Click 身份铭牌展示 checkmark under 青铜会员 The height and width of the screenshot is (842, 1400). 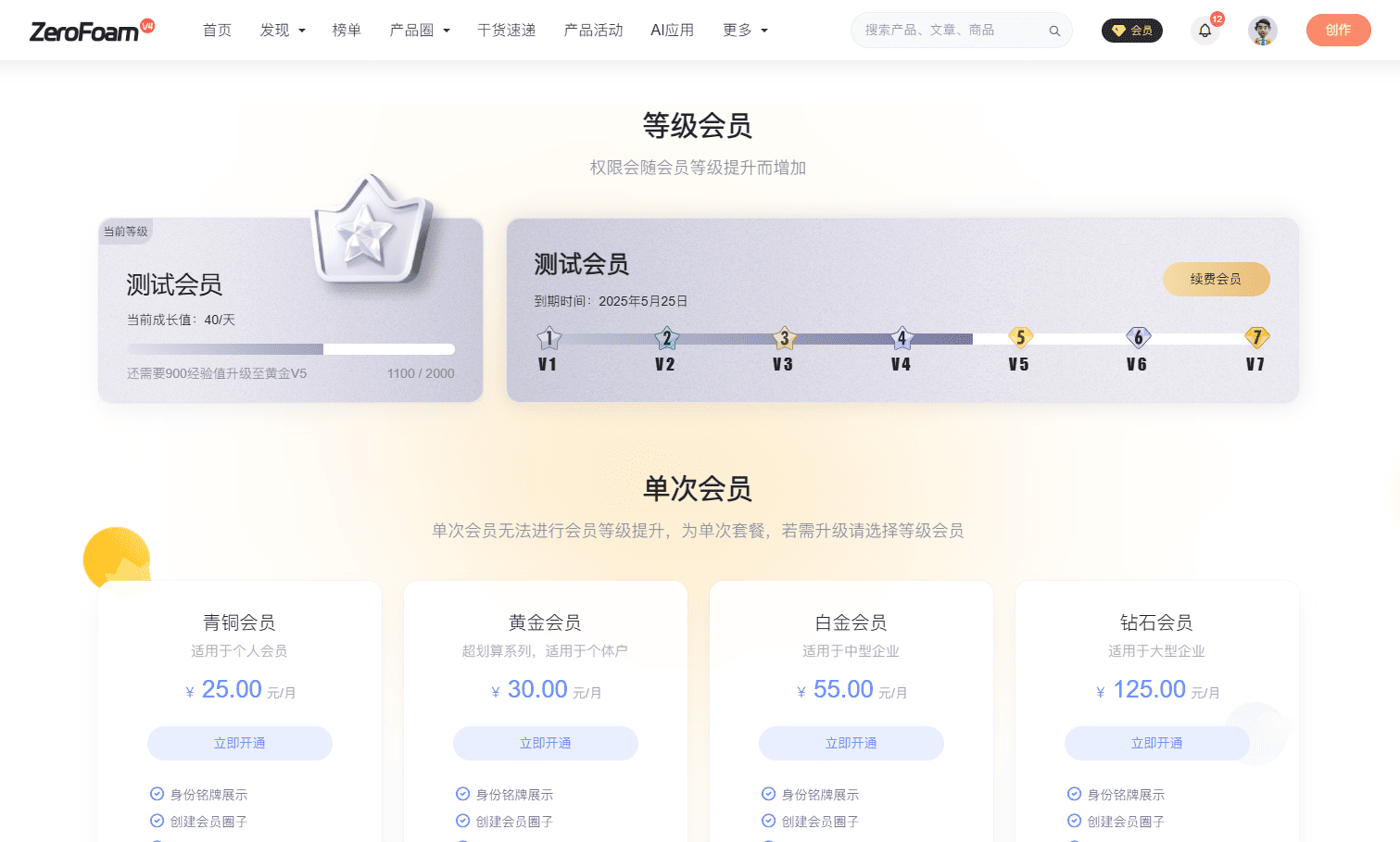click(156, 794)
